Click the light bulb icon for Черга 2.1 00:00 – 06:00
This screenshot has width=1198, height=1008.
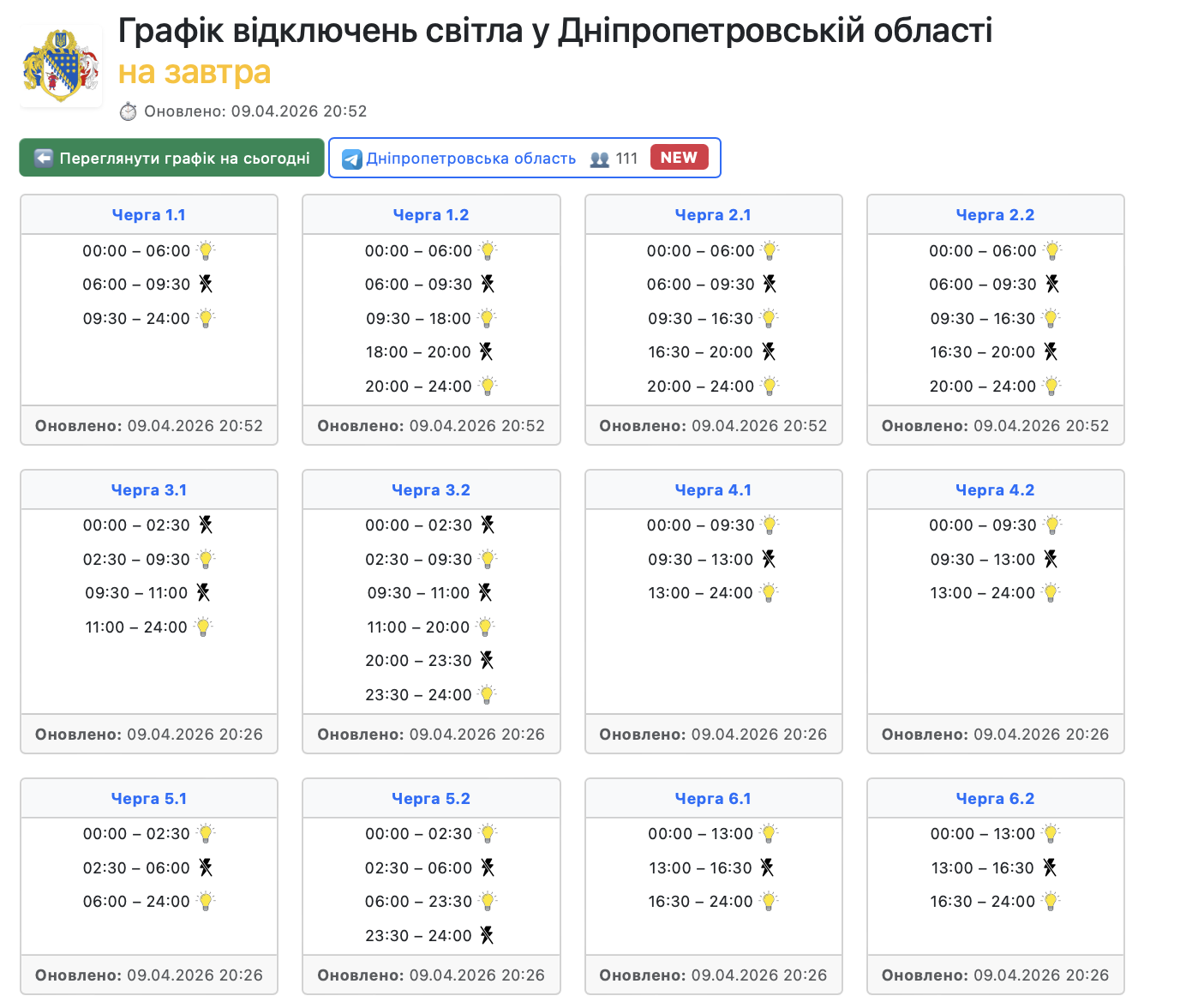770,250
